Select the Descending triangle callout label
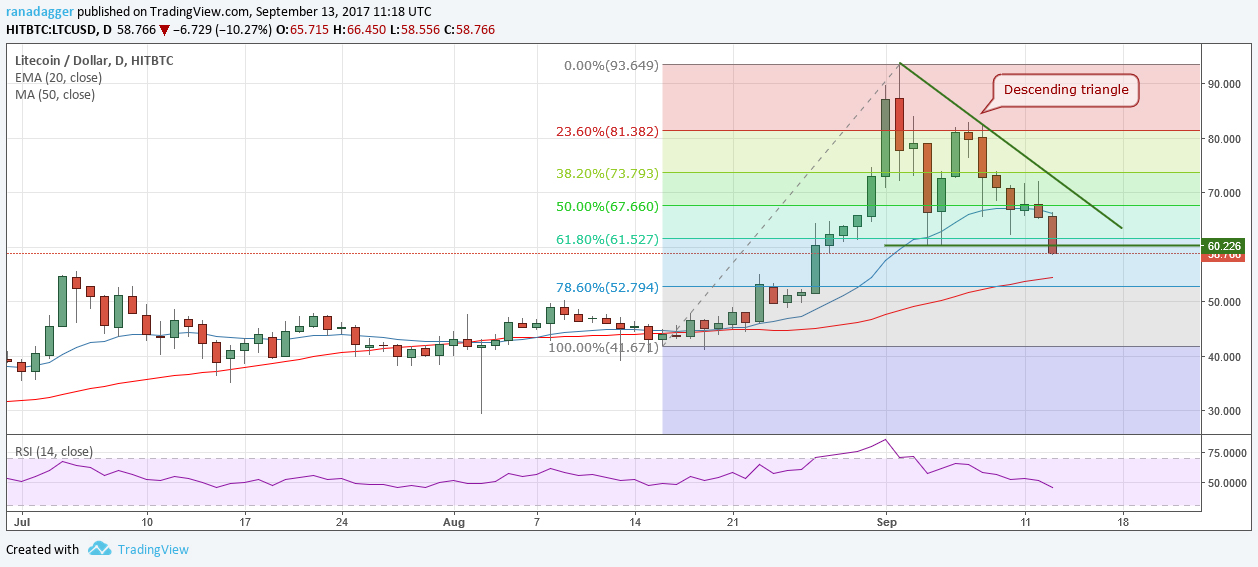This screenshot has height=567, width=1258. pos(1065,90)
